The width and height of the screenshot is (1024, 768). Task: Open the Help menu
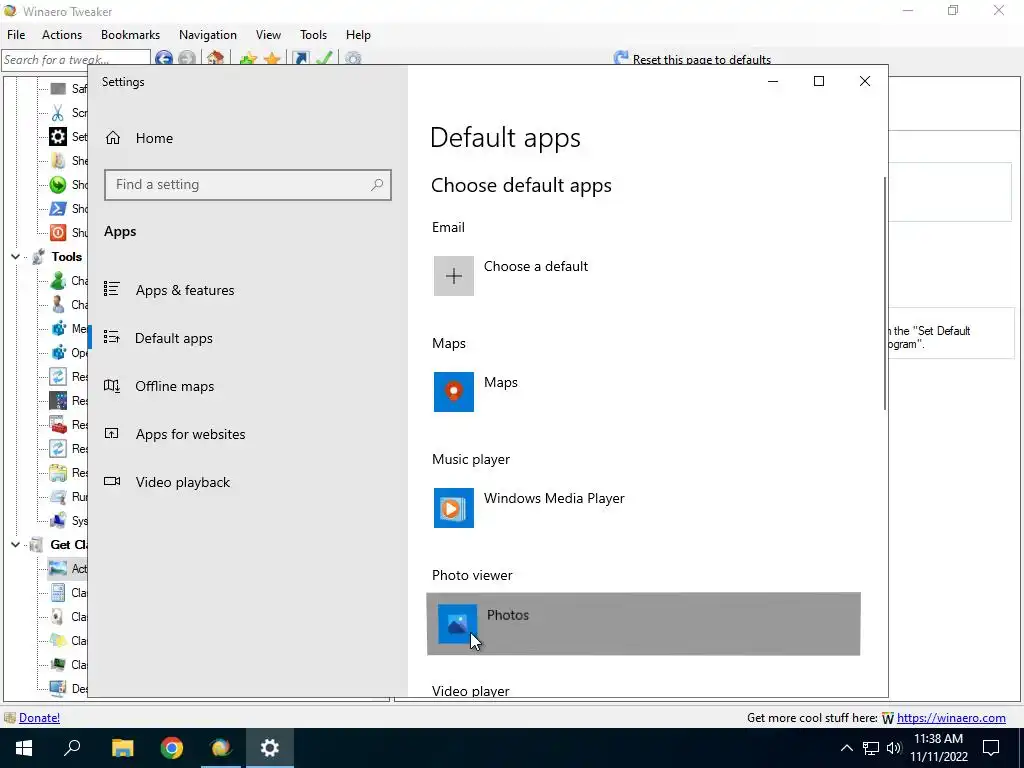point(358,35)
